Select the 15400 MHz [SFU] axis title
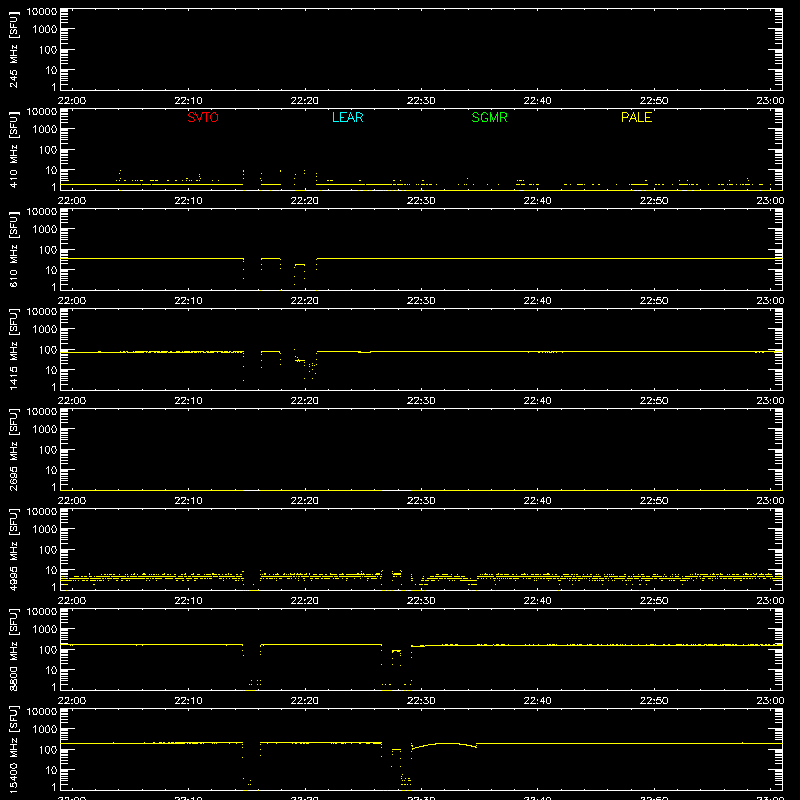This screenshot has height=800, width=800. 14,749
